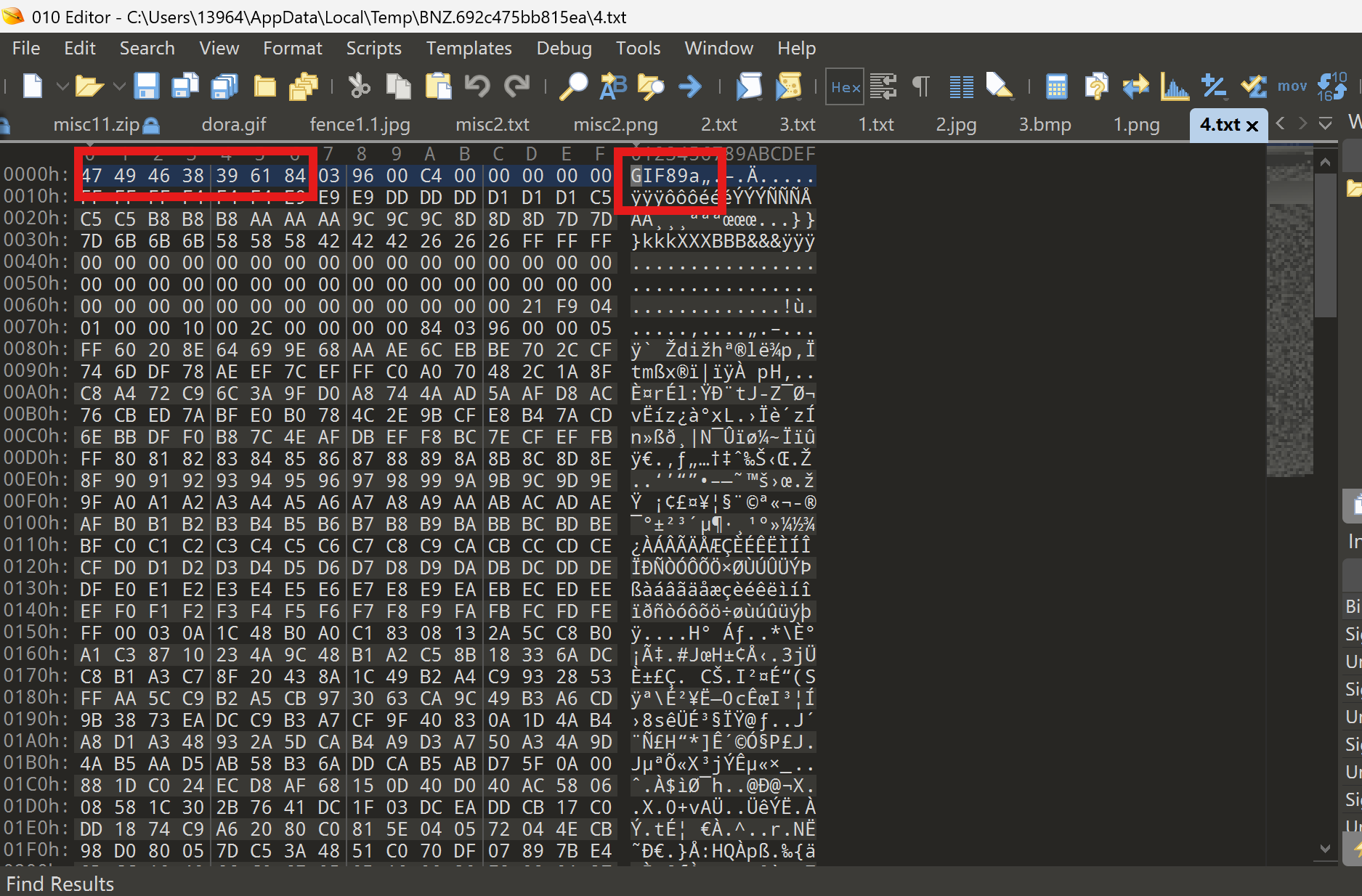Click the hex view scrollbar up arrow

click(x=1326, y=163)
